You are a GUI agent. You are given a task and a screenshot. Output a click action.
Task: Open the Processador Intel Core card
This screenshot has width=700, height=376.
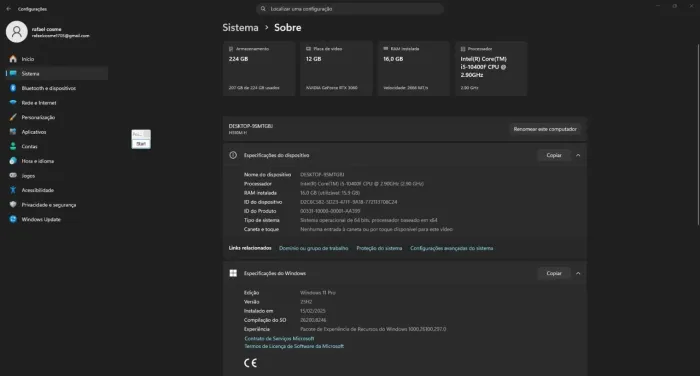[491, 68]
